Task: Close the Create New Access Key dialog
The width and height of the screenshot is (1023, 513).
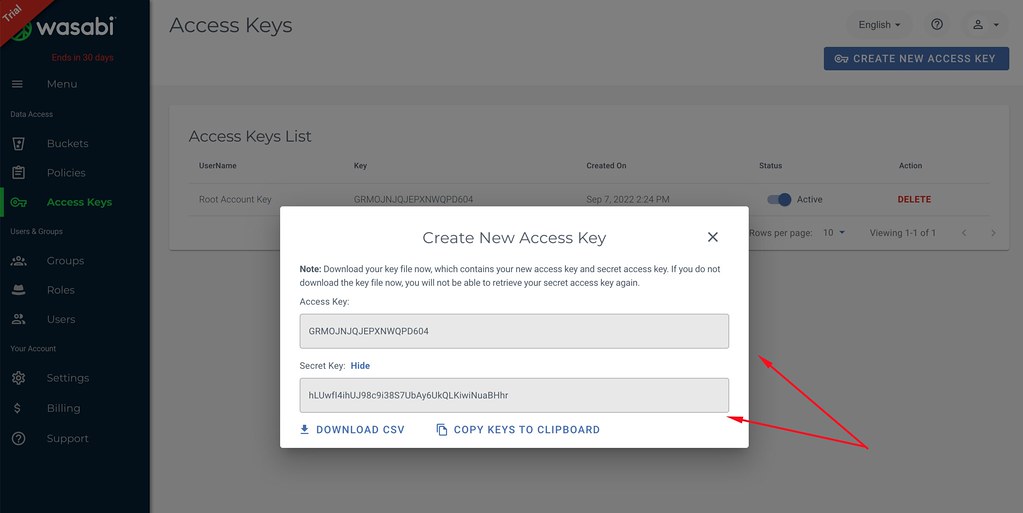Action: pyautogui.click(x=712, y=237)
